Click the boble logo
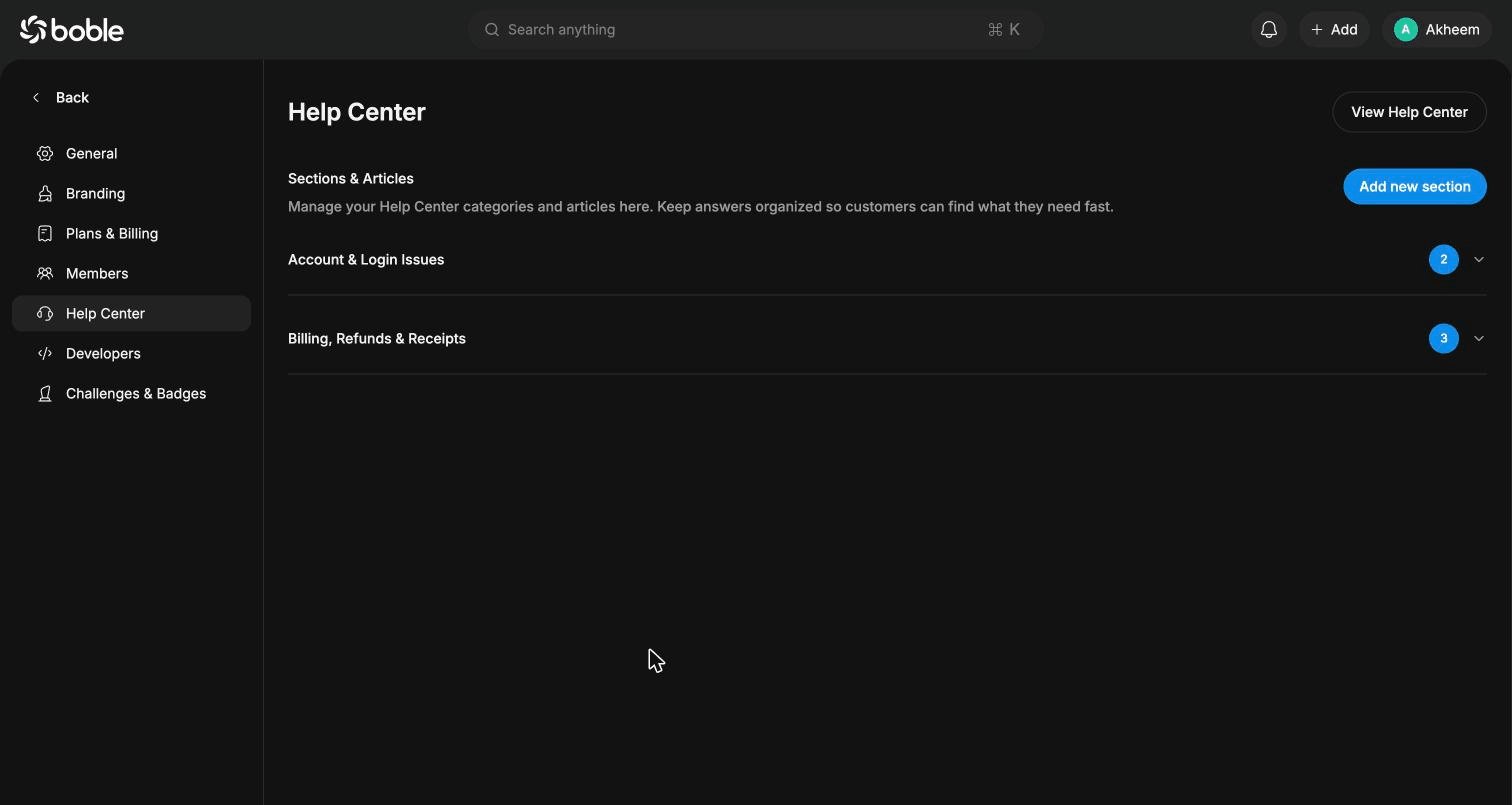 72,30
